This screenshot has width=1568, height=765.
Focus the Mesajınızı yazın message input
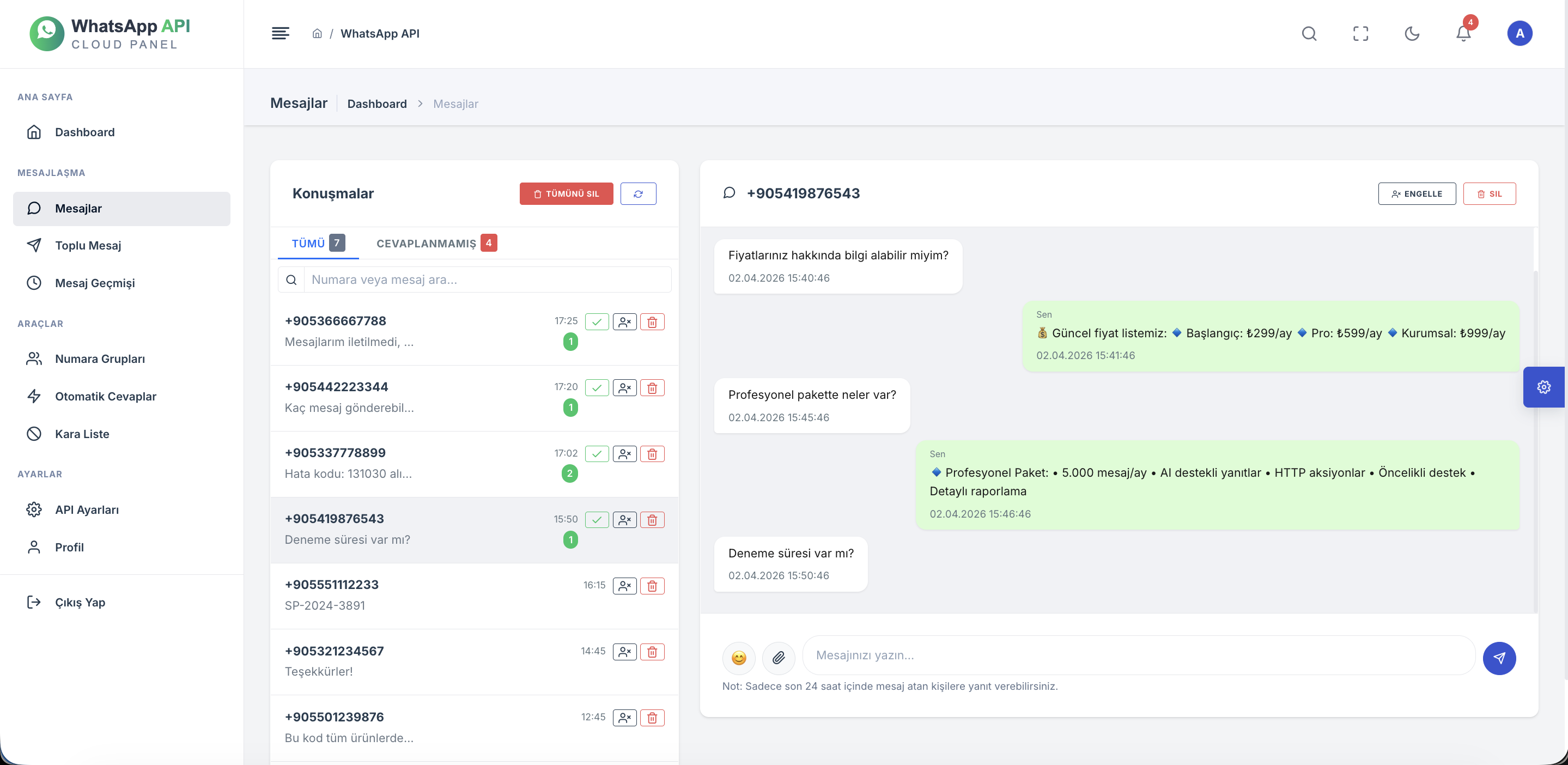click(x=1138, y=655)
